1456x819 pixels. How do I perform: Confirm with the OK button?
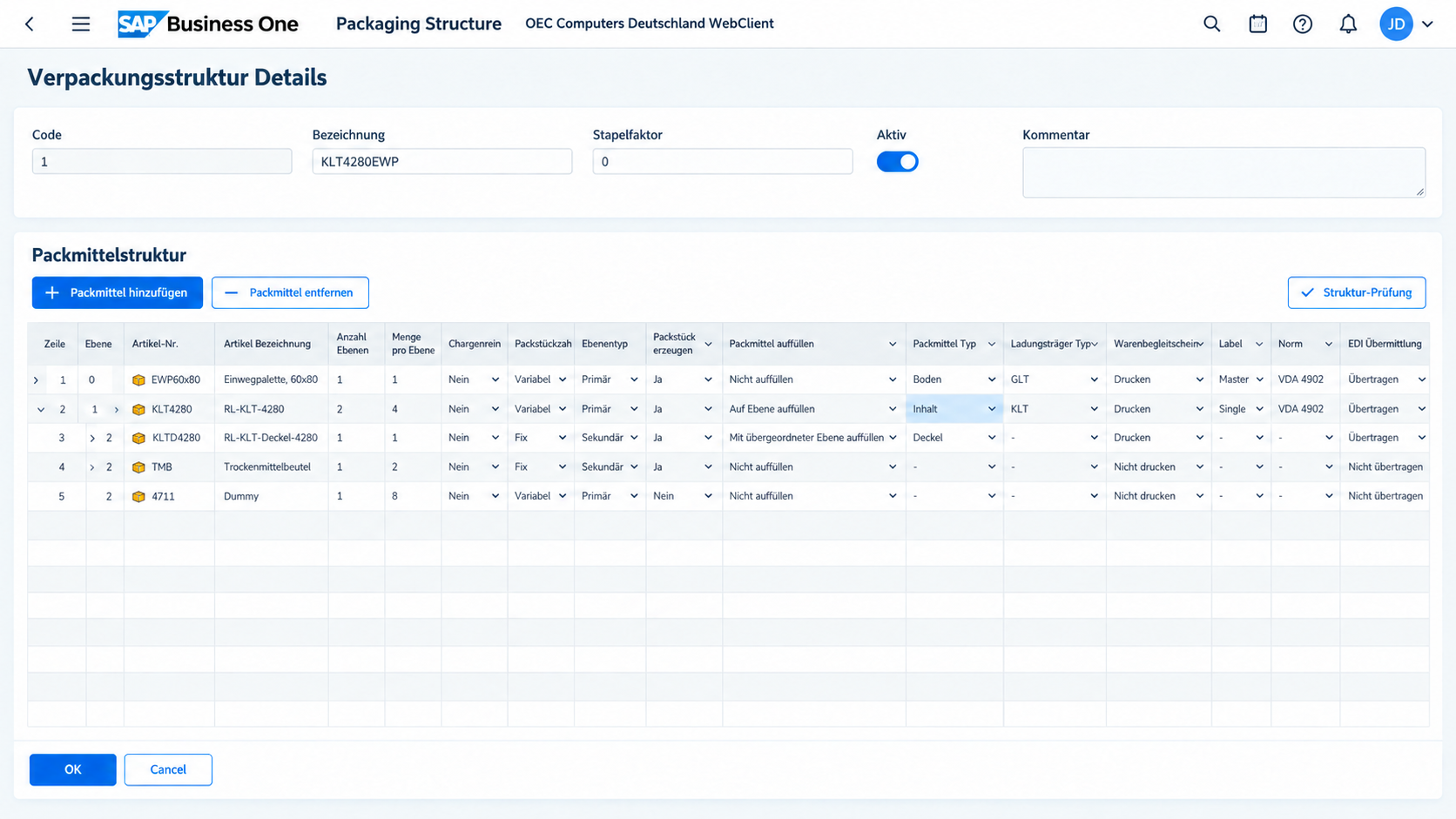[x=73, y=769]
